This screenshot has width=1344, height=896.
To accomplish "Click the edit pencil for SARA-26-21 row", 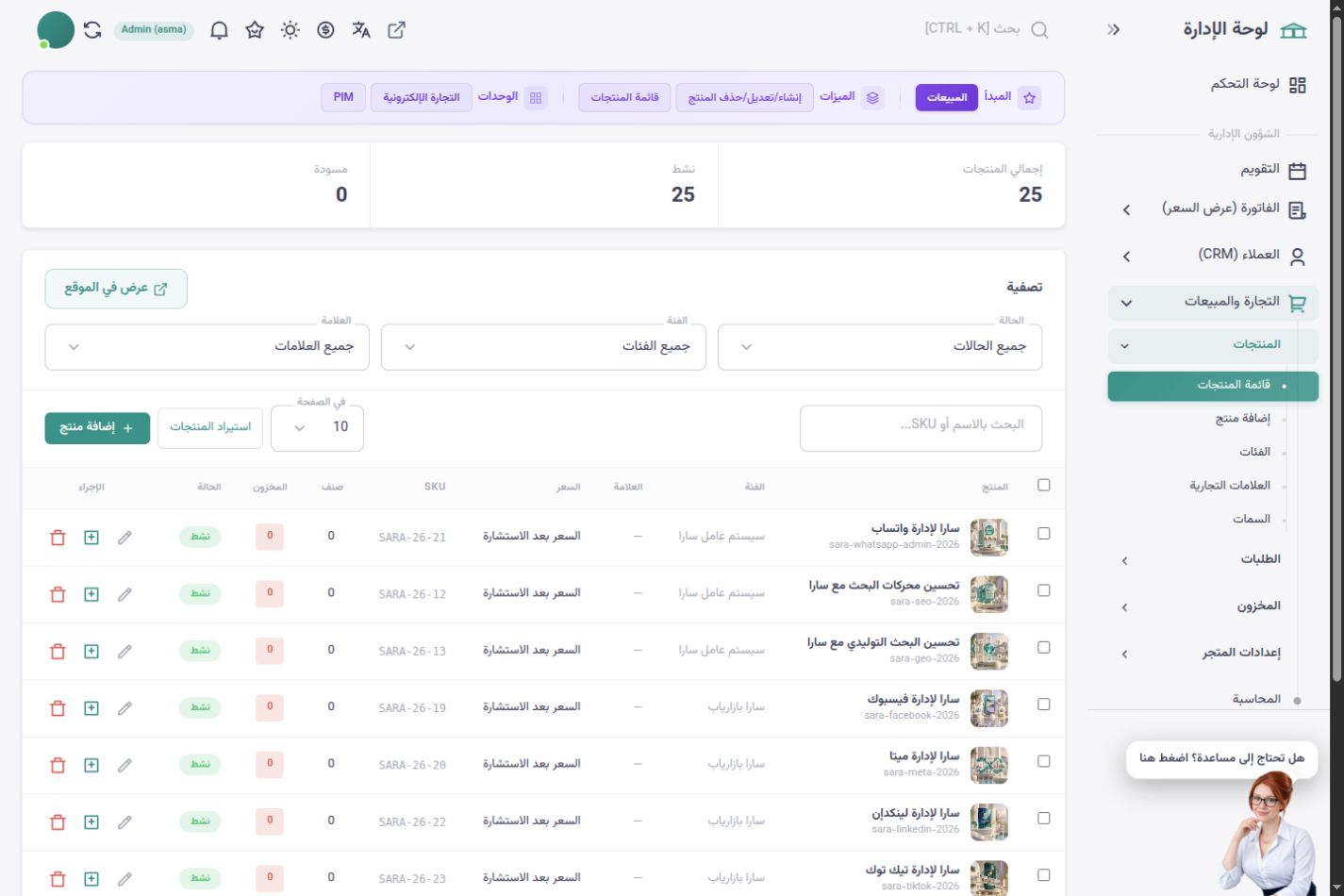I will (124, 538).
